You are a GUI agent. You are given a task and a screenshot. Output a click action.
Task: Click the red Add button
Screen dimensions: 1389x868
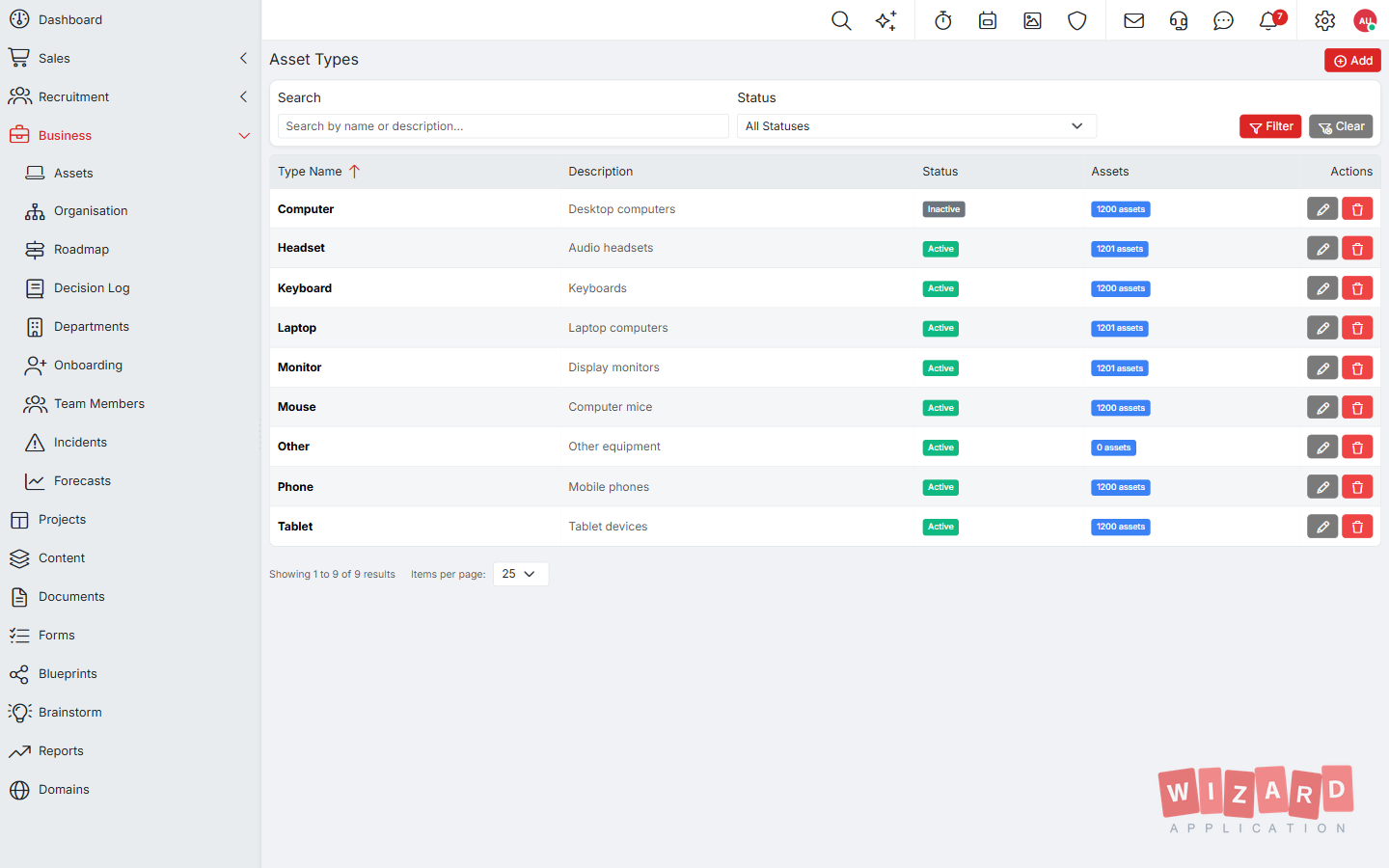[x=1352, y=61]
